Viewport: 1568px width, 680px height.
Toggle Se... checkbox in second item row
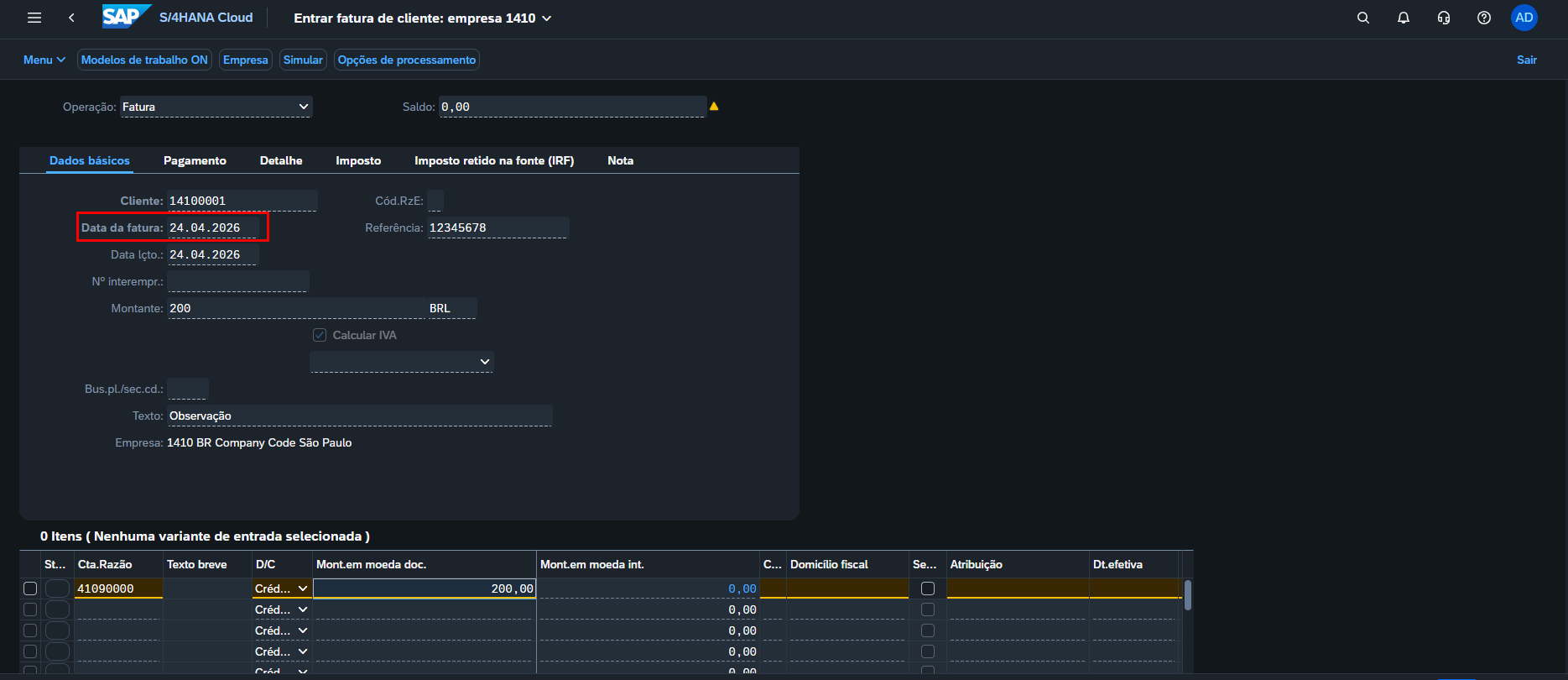[928, 609]
